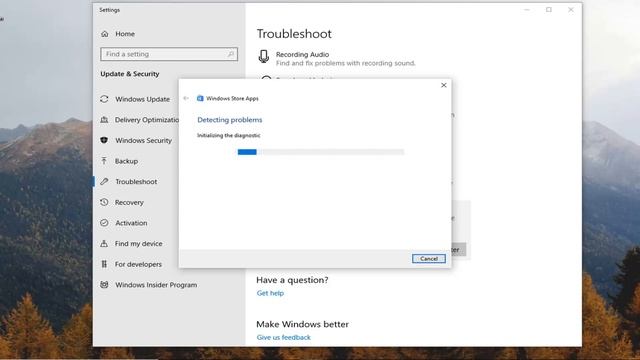640x360 pixels.
Task: Select the Backup upload arrow icon
Action: [x=104, y=161]
